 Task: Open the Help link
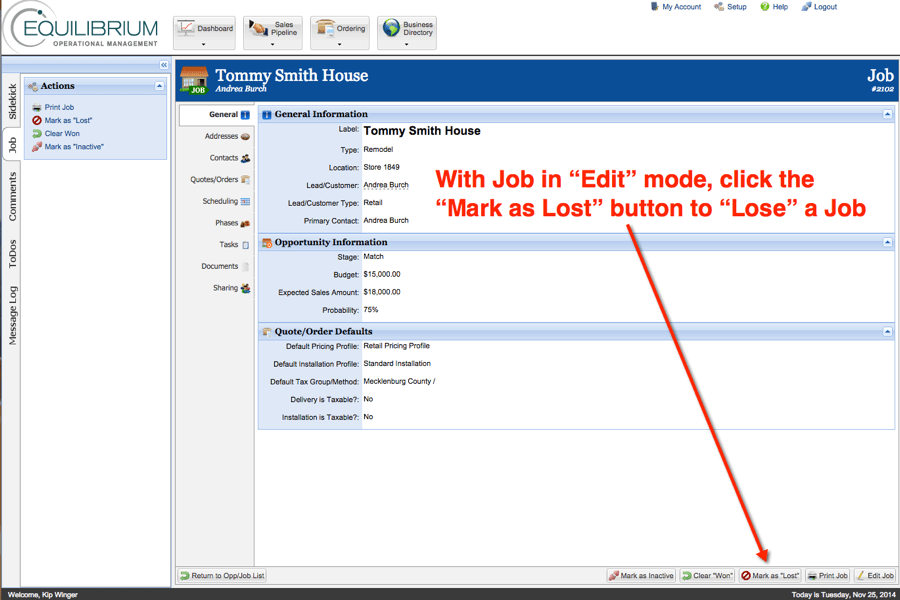774,7
